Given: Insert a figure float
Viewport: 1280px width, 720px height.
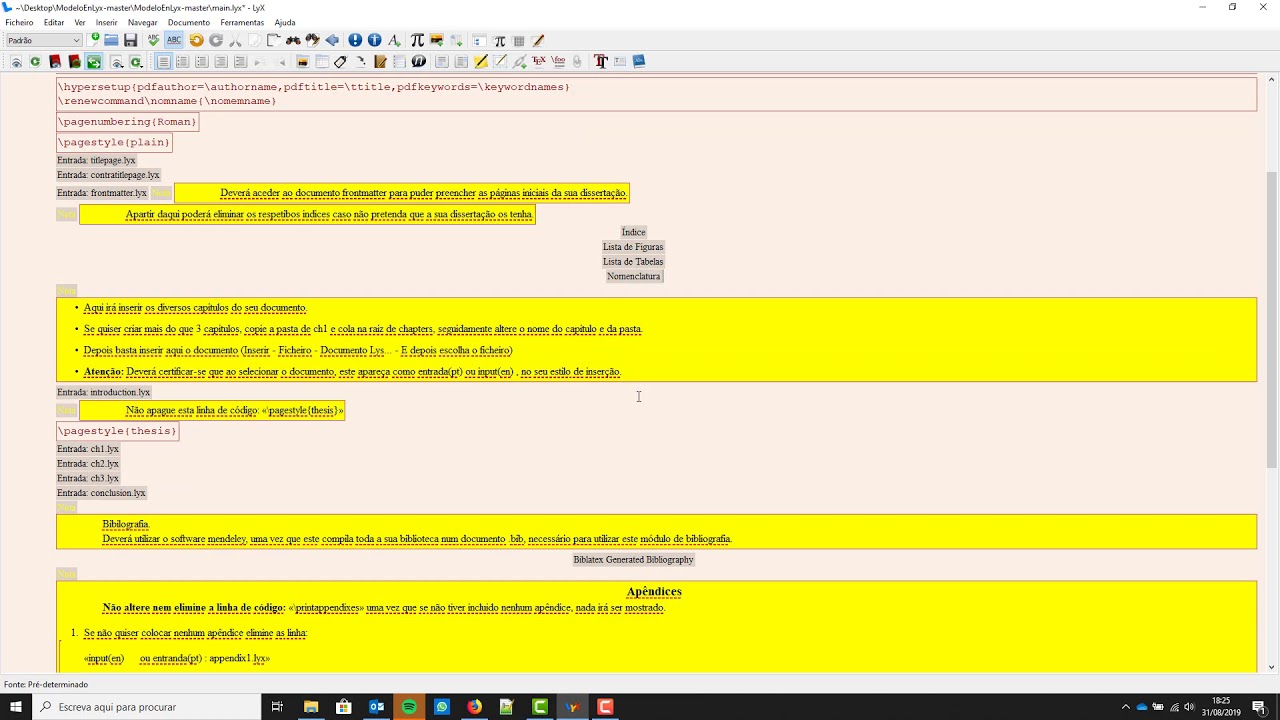Looking at the screenshot, I should click(302, 62).
